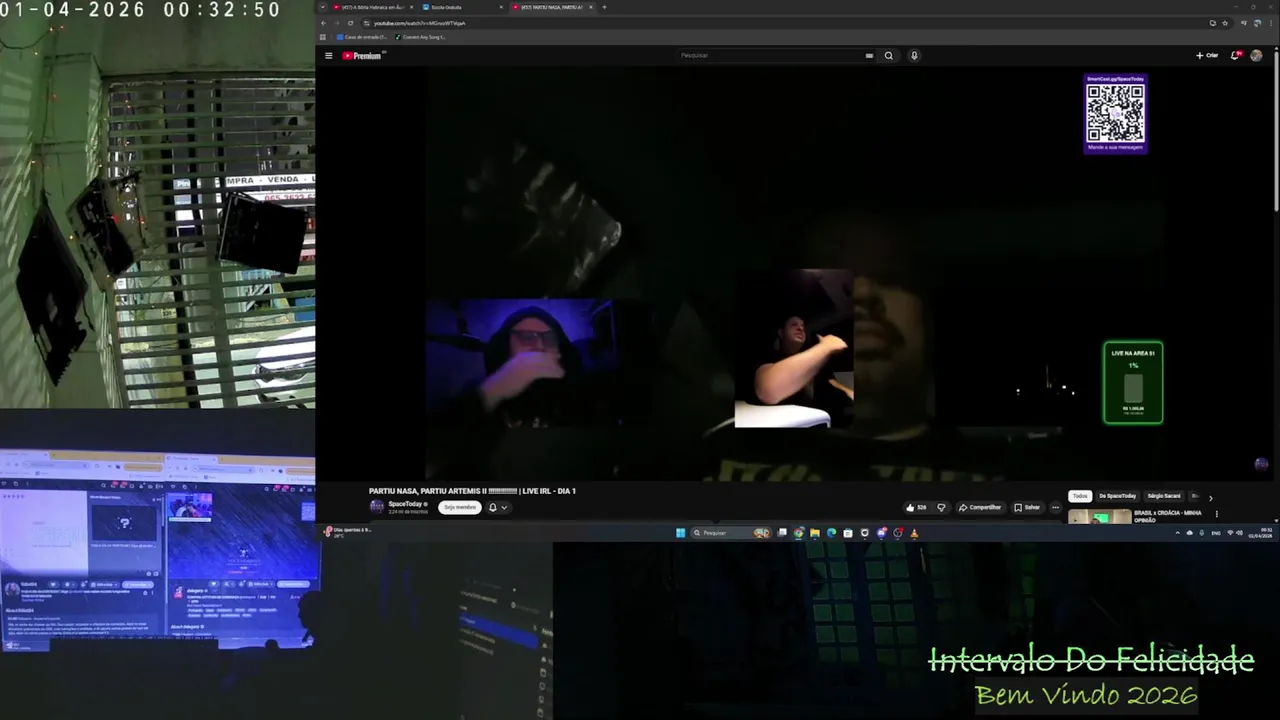Click the video title PARTIU NASA, PARTIU ARTEMIS II
This screenshot has height=720, width=1280.
tap(472, 491)
